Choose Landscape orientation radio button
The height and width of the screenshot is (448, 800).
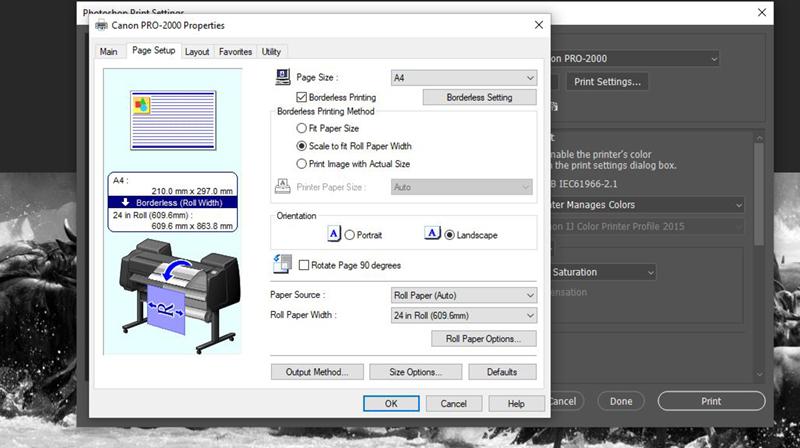(449, 235)
